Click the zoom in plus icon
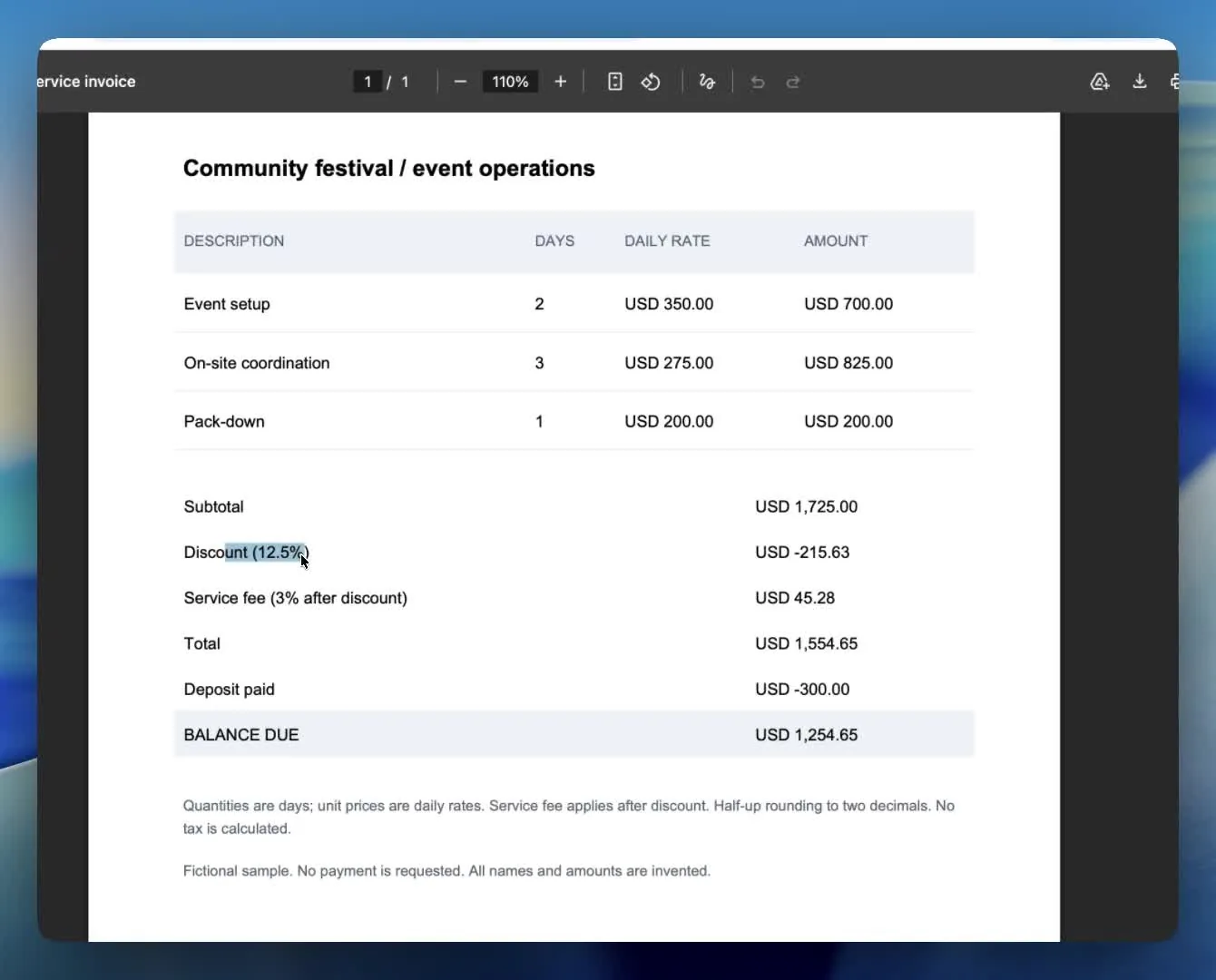The image size is (1216, 980). pyautogui.click(x=561, y=82)
